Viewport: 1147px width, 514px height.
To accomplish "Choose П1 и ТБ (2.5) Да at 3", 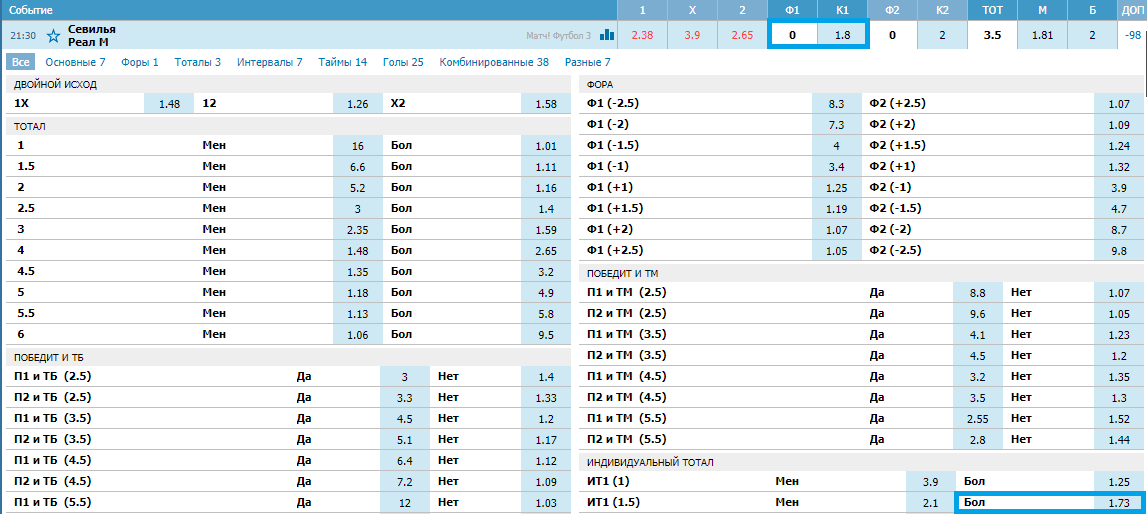I will (x=405, y=377).
